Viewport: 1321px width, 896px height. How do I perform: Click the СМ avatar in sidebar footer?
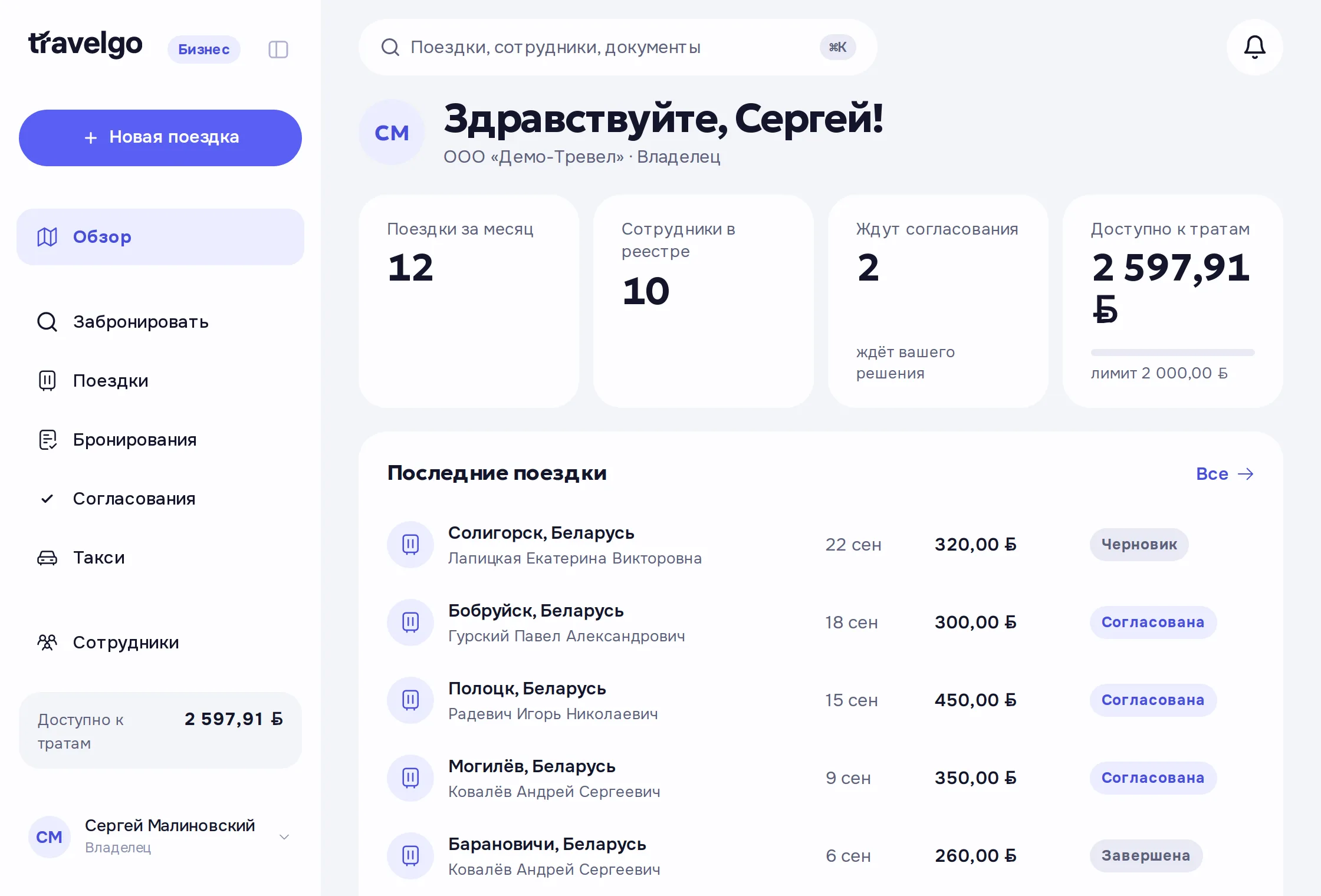pyautogui.click(x=50, y=837)
